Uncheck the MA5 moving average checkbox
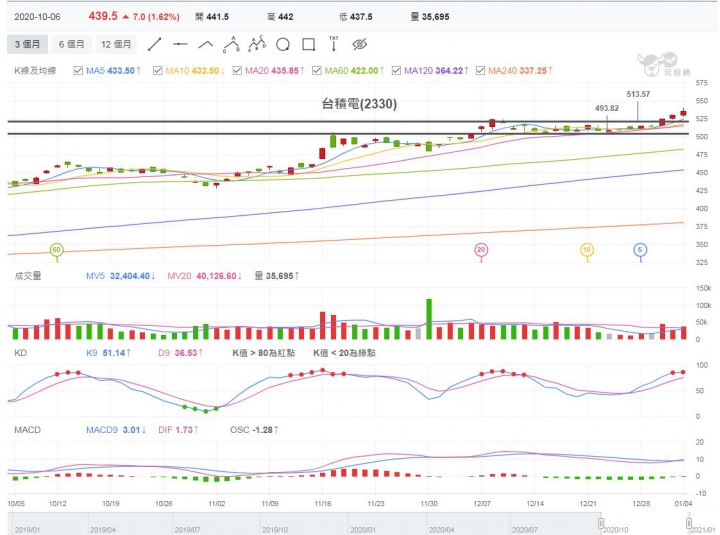Screen dimensions: 720x535 (x=78, y=71)
